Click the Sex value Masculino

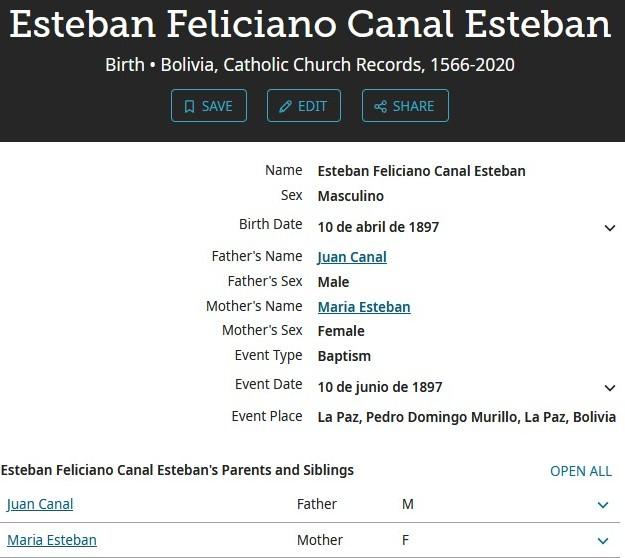(x=350, y=196)
